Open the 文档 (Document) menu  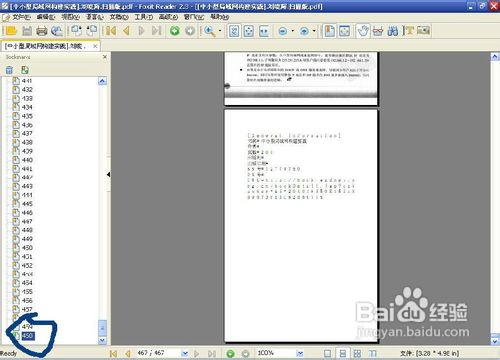click(119, 17)
